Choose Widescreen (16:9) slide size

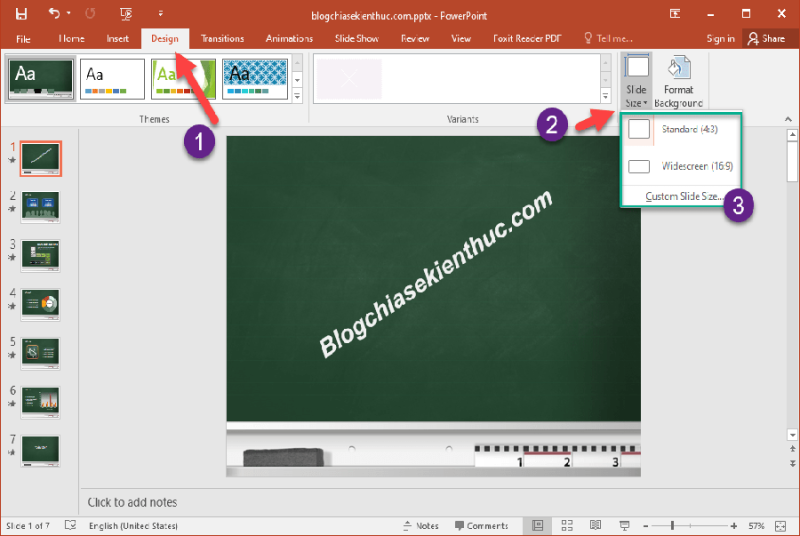pos(681,166)
